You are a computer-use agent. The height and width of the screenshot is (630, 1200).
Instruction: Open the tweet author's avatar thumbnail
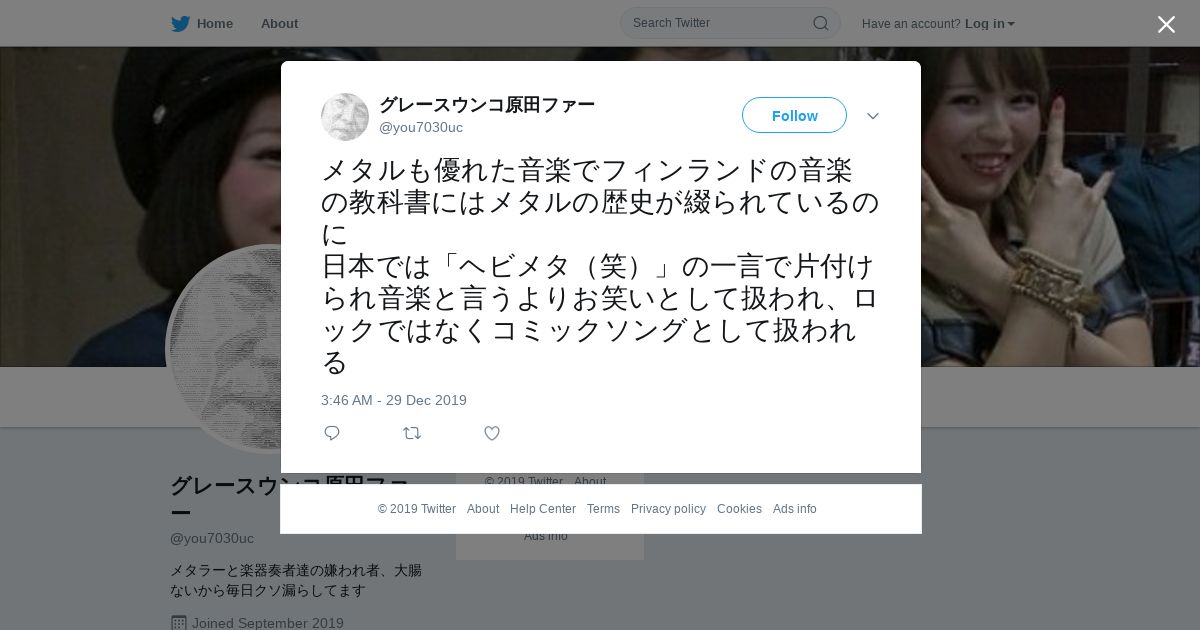pyautogui.click(x=345, y=117)
